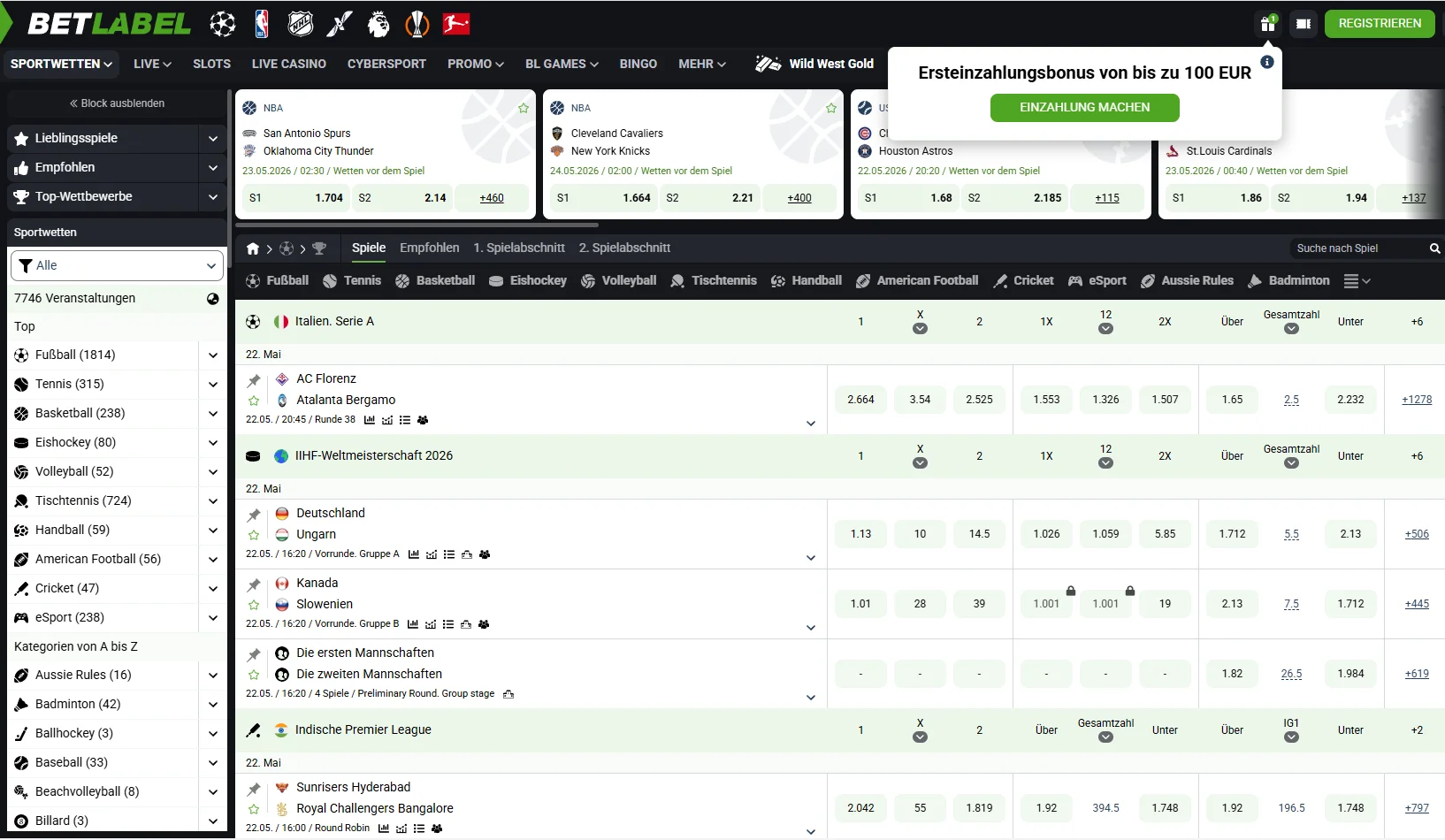The image size is (1445, 840).
Task: Click the Suche nach Spiel search field
Action: click(1357, 248)
